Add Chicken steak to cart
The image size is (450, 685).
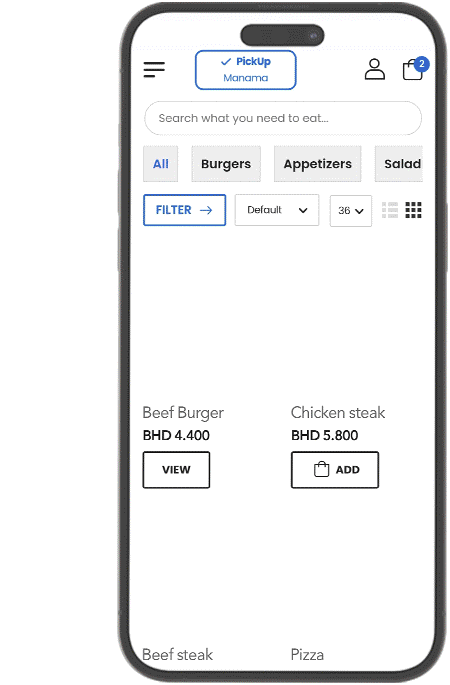(x=335, y=470)
